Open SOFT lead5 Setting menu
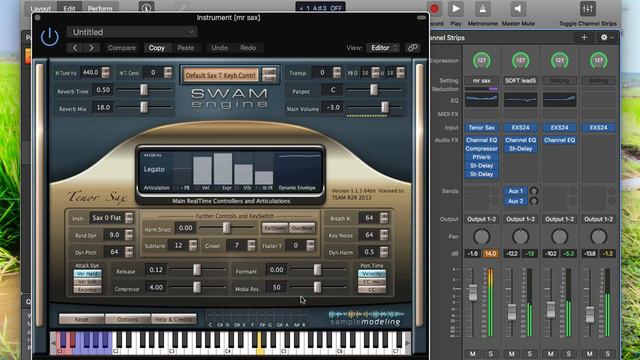640x360 pixels. [x=520, y=80]
